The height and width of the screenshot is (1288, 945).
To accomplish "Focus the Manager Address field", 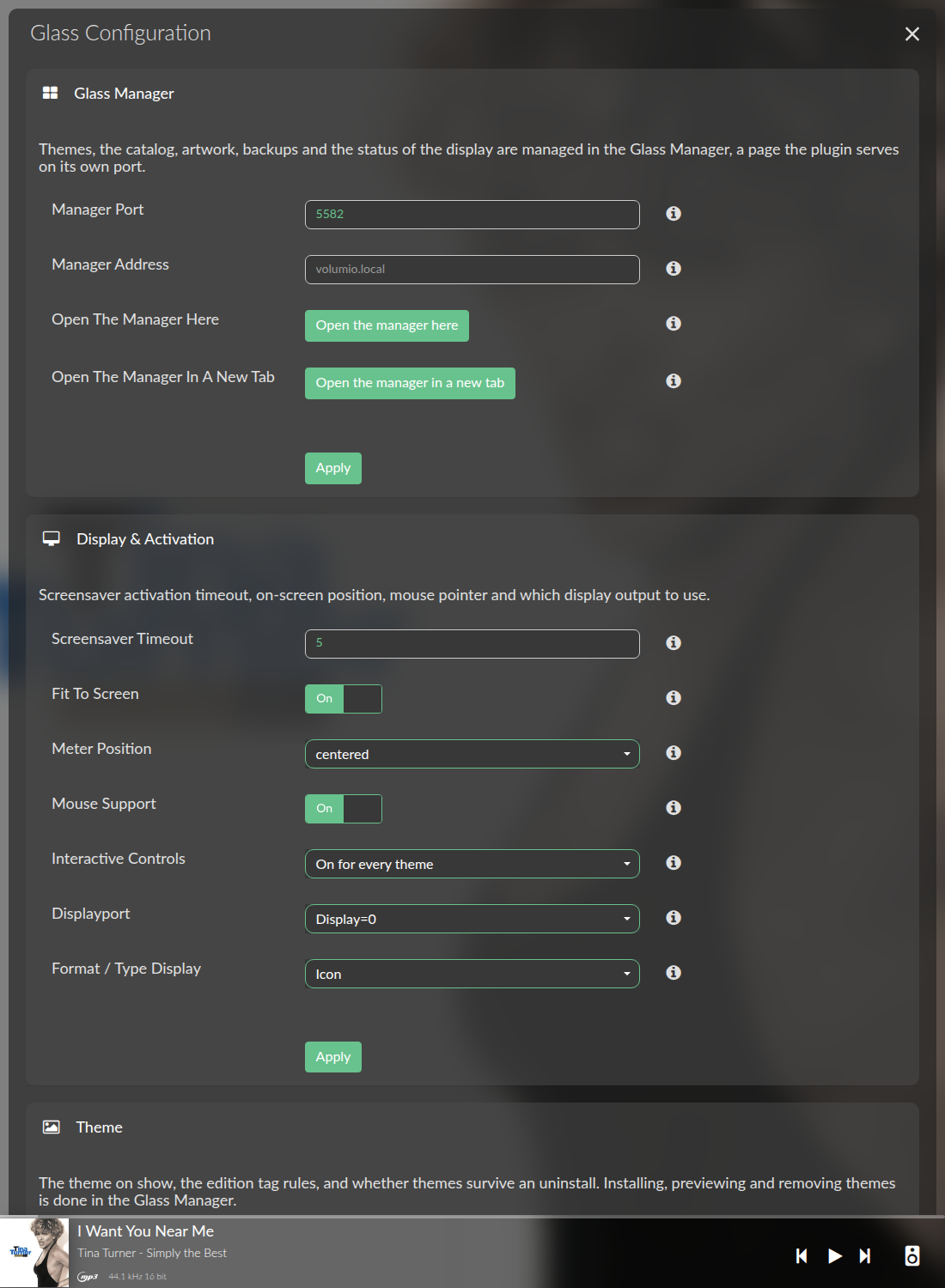I will pos(472,270).
